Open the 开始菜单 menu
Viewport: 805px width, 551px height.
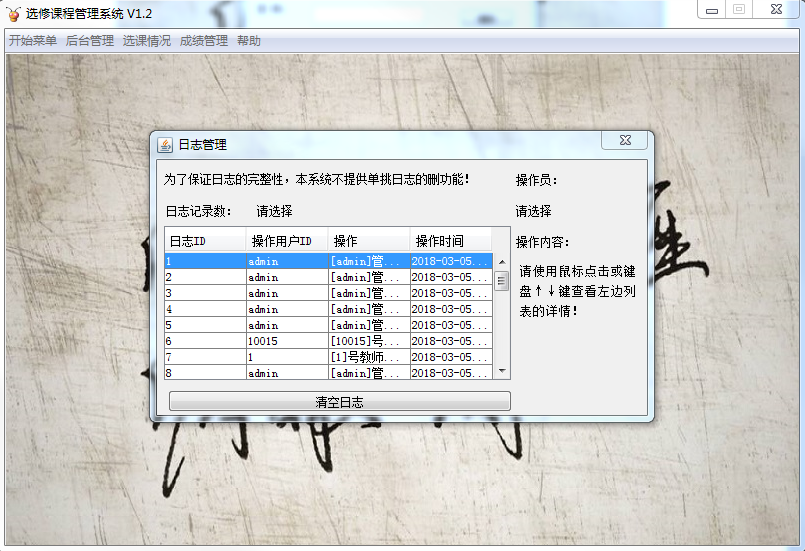pyautogui.click(x=33, y=41)
